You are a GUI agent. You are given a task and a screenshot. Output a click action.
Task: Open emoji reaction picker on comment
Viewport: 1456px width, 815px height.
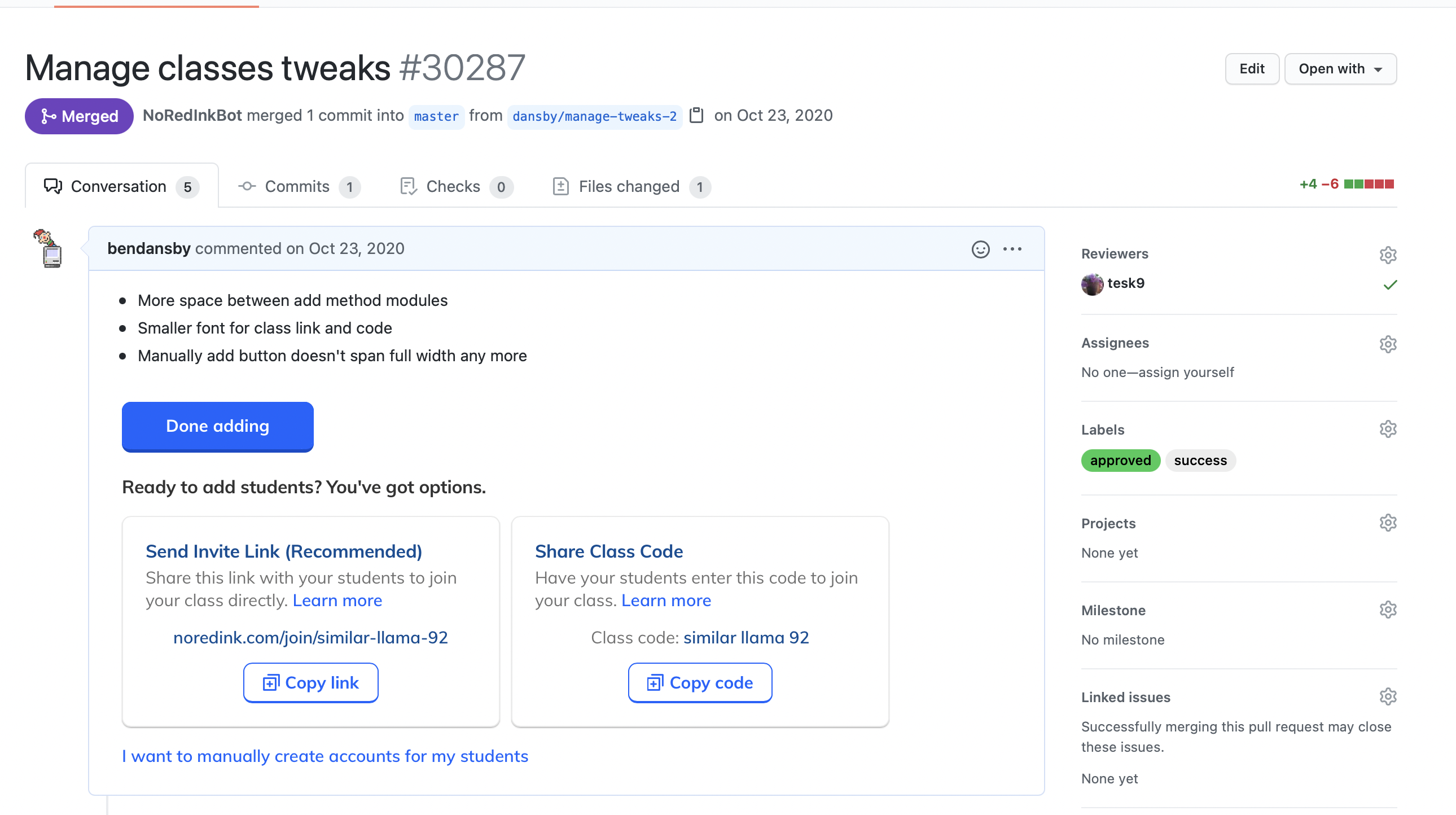coord(980,249)
